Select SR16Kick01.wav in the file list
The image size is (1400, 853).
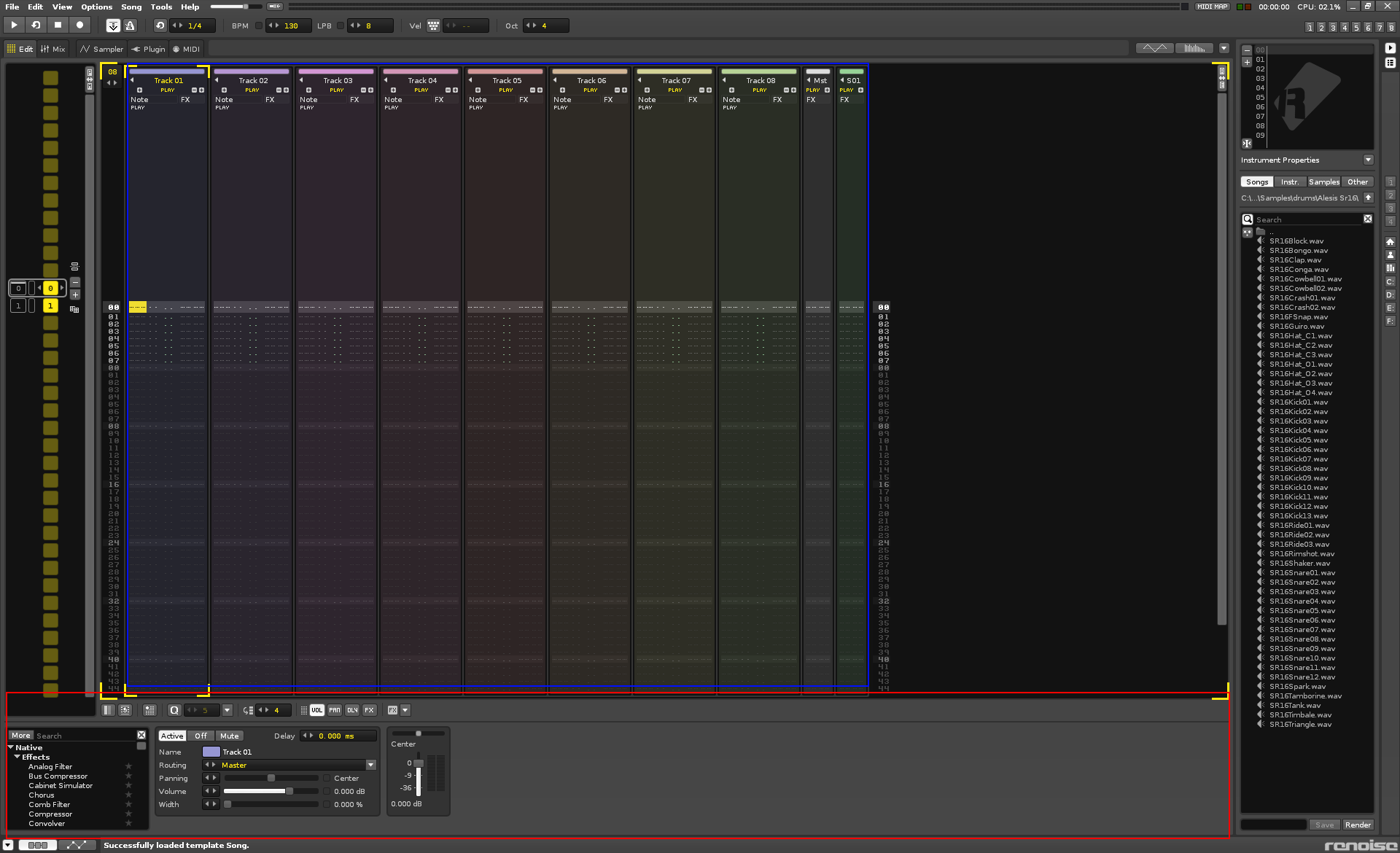(1299, 402)
